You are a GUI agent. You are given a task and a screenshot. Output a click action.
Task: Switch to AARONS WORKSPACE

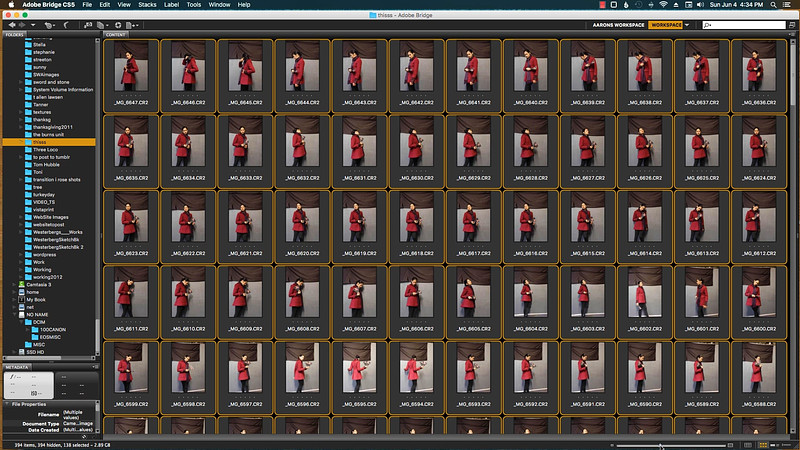coord(617,23)
